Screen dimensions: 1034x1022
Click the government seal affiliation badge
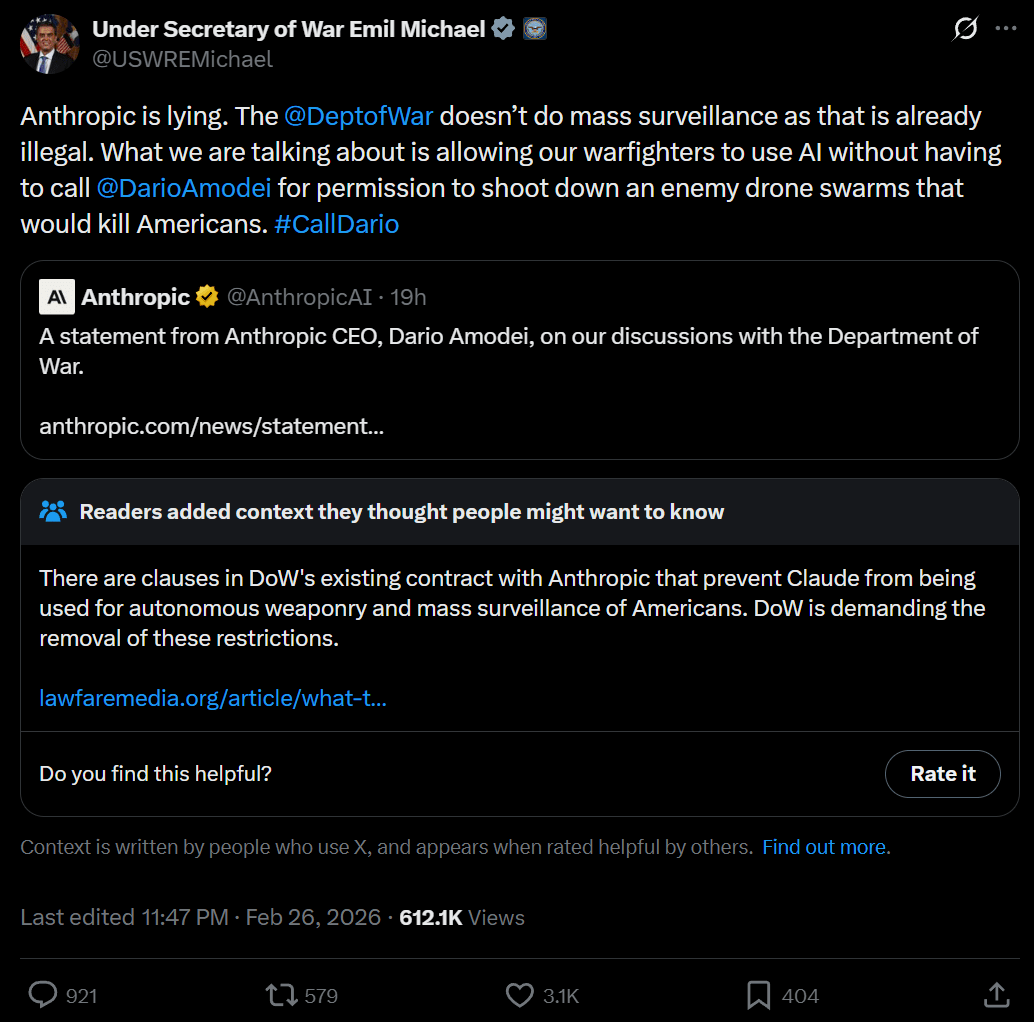coord(535,29)
